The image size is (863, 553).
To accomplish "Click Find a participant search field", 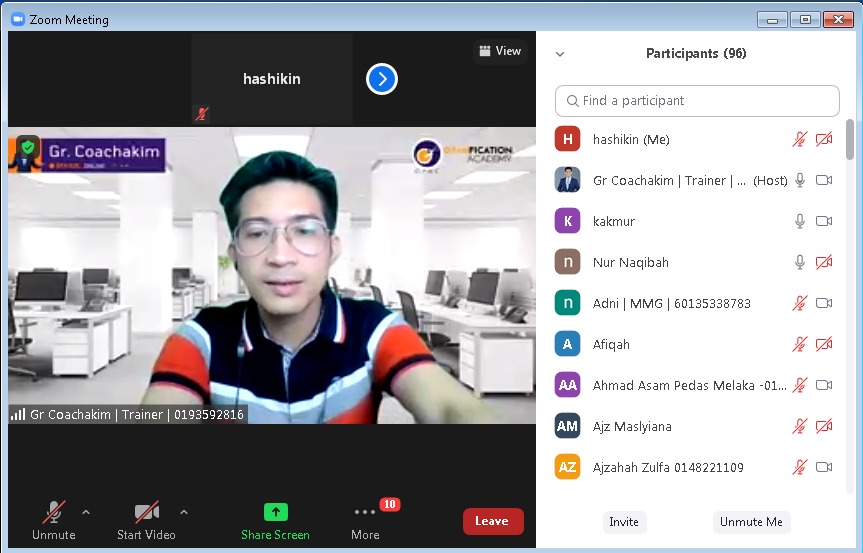I will click(x=697, y=101).
